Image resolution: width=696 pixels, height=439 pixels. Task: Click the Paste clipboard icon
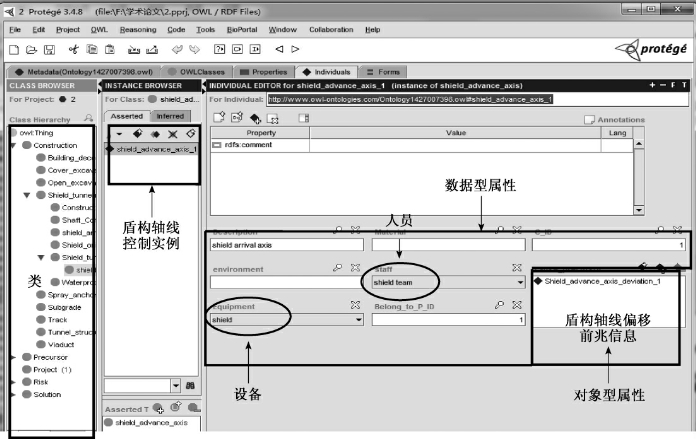[x=109, y=49]
